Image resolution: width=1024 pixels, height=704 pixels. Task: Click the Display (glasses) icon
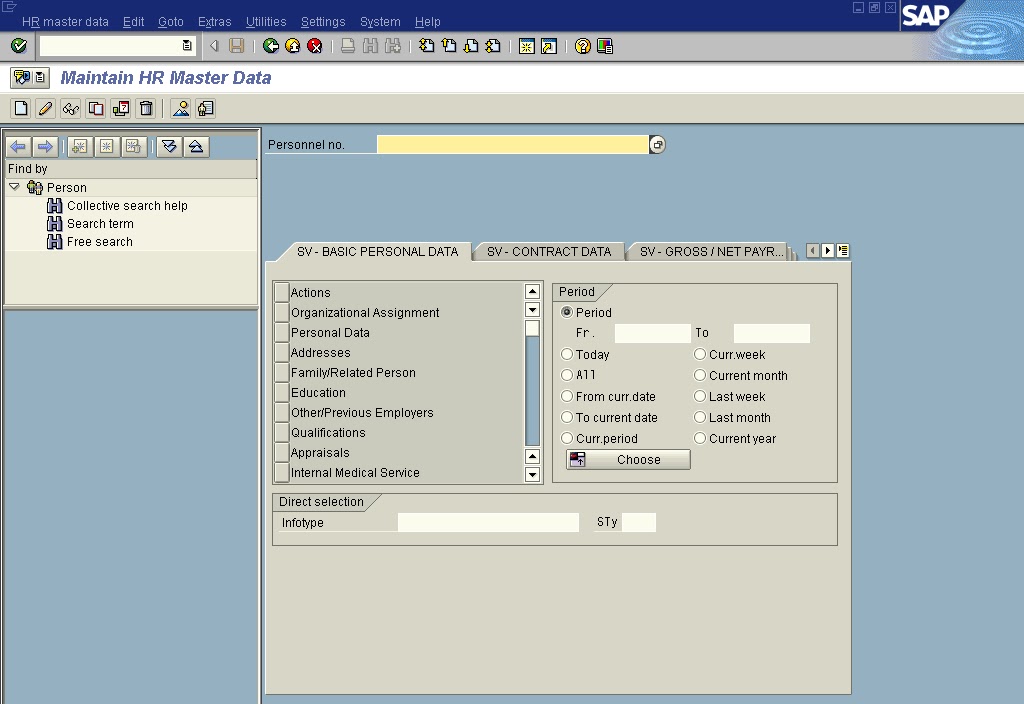pyautogui.click(x=69, y=108)
